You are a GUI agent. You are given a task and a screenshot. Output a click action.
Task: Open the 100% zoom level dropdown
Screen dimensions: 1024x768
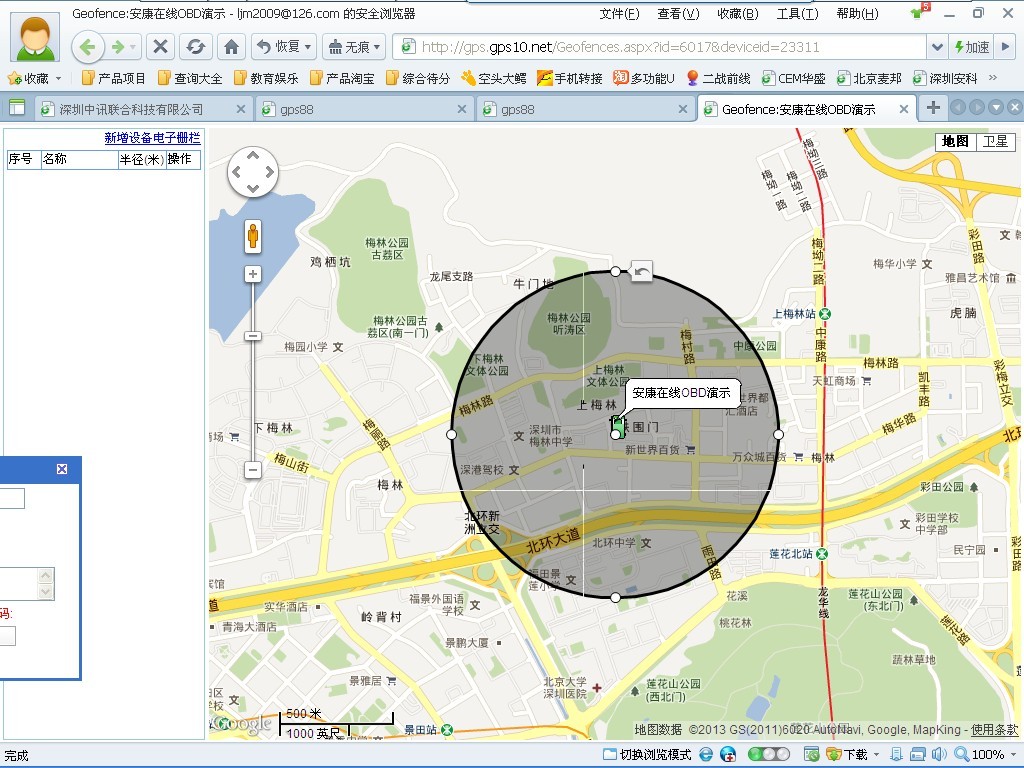[x=1014, y=755]
